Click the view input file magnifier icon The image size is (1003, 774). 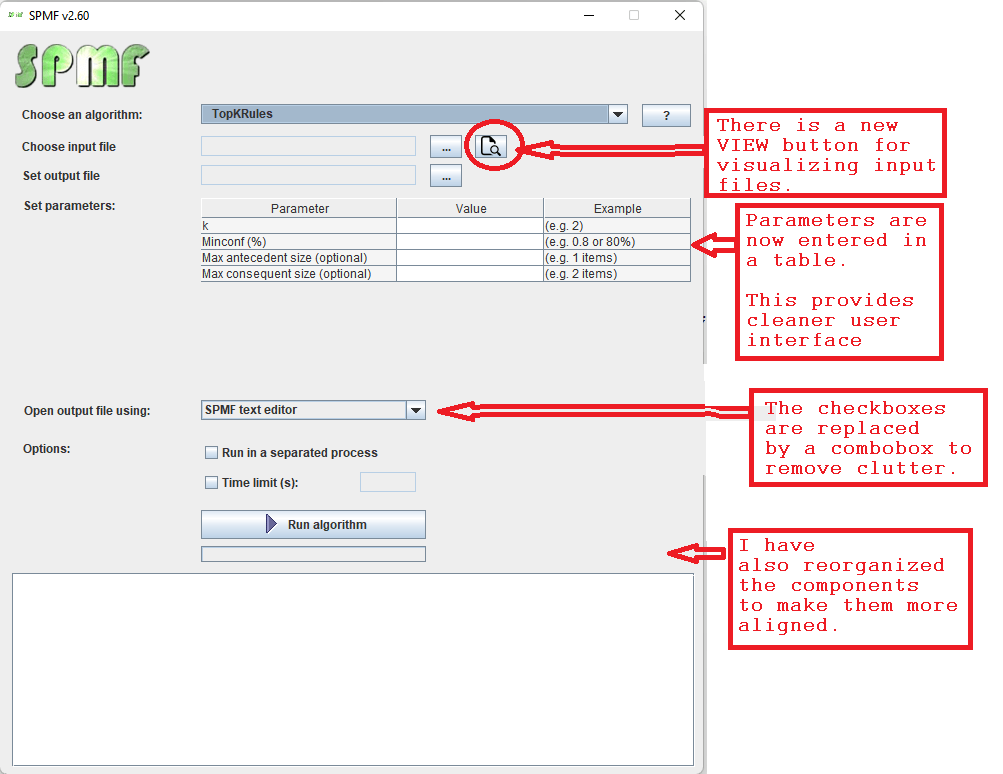(x=491, y=146)
